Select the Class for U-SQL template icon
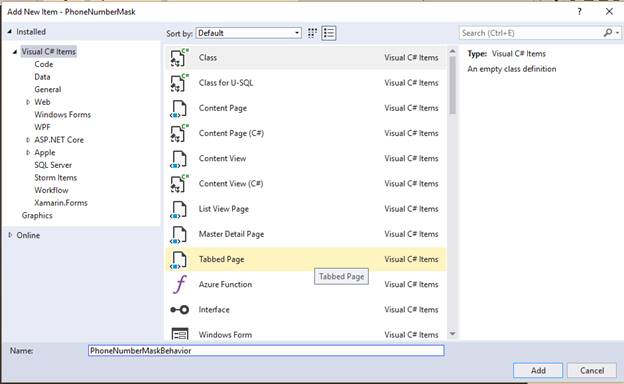The height and width of the screenshot is (384, 624). 179,83
